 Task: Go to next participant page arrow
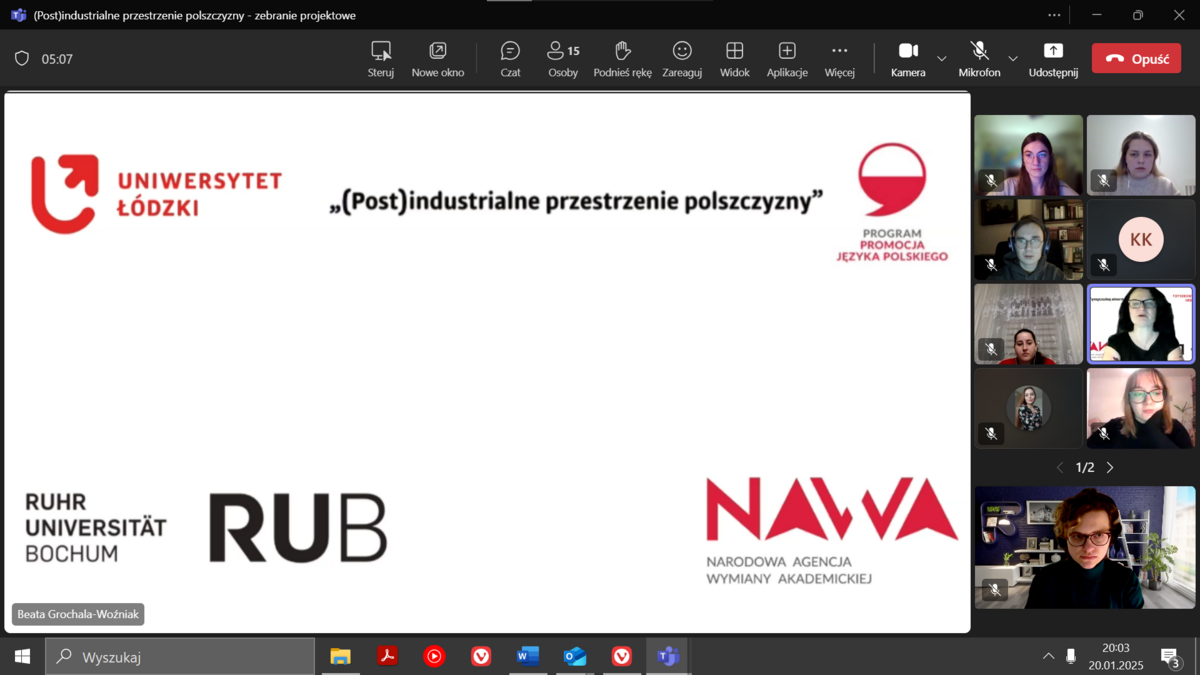(x=1110, y=467)
